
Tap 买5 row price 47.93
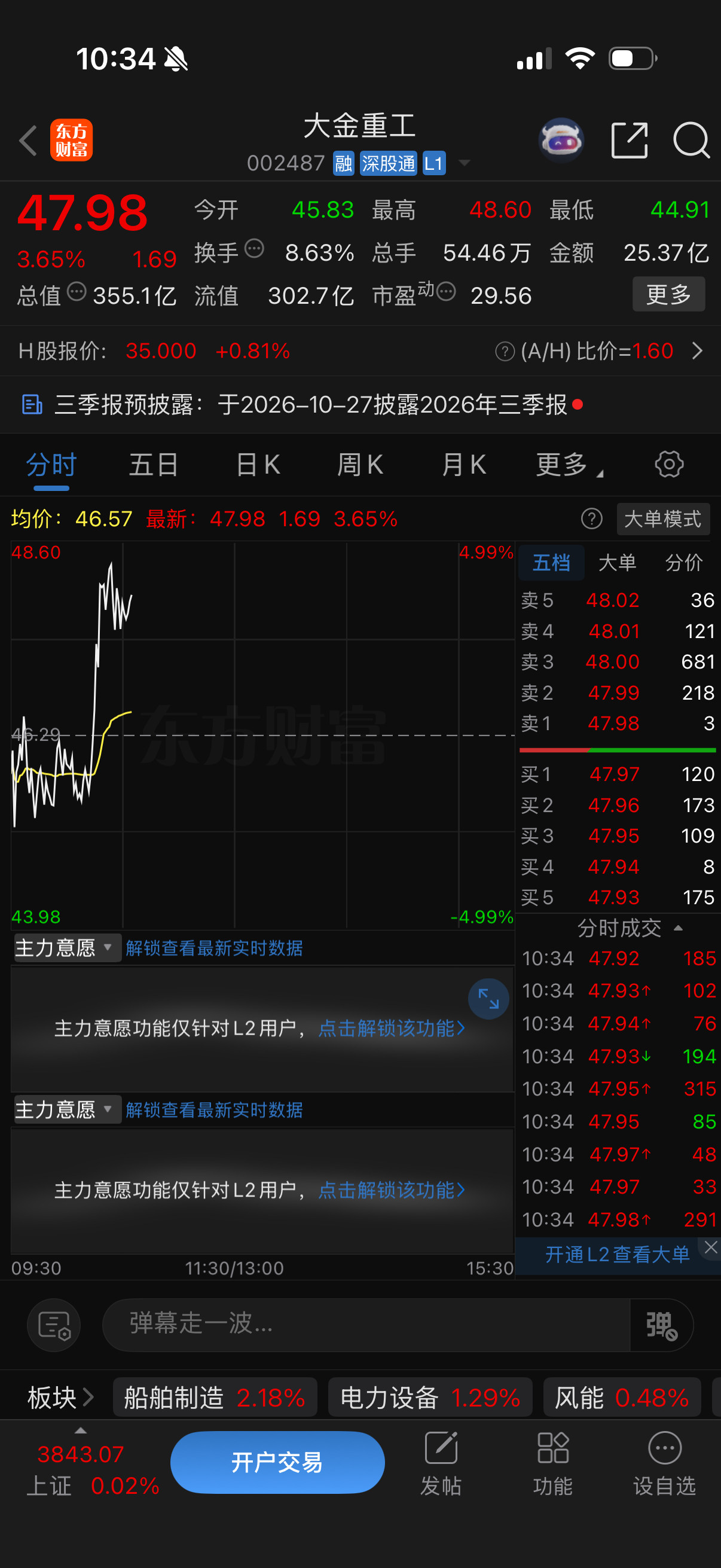click(613, 898)
